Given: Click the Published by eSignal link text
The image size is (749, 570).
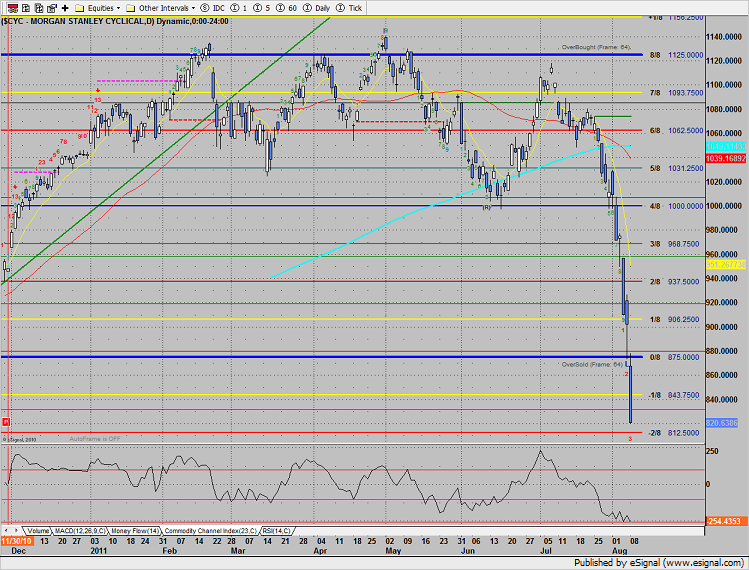Looking at the screenshot, I should (659, 563).
